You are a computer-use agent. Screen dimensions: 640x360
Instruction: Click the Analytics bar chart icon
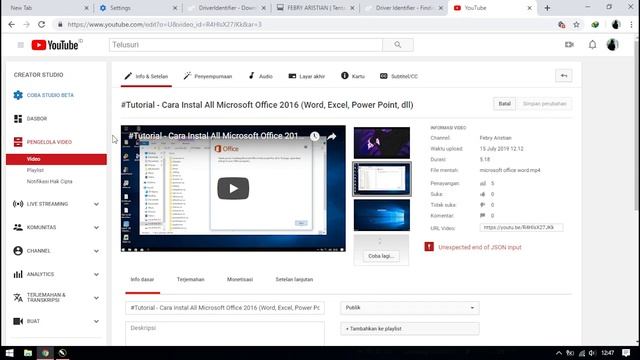point(18,274)
